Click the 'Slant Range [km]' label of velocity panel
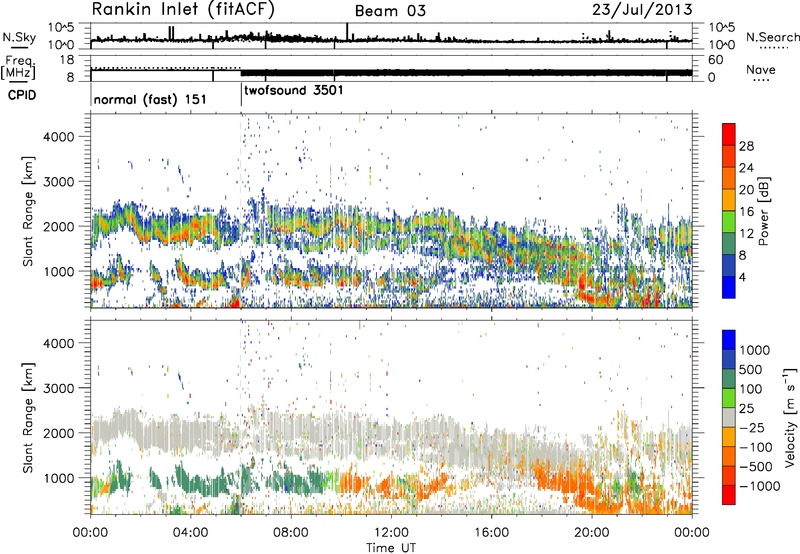The image size is (800, 554). coord(28,418)
